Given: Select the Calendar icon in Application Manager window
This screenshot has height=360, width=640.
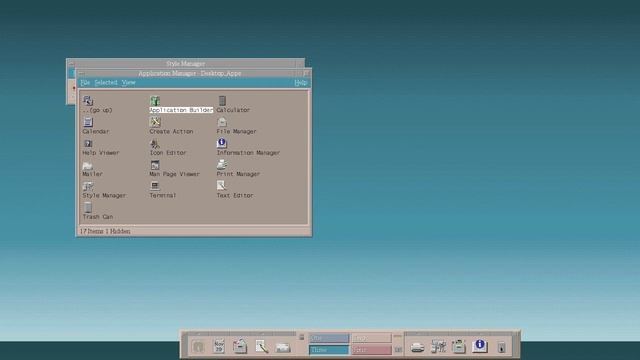Looking at the screenshot, I should [88, 122].
